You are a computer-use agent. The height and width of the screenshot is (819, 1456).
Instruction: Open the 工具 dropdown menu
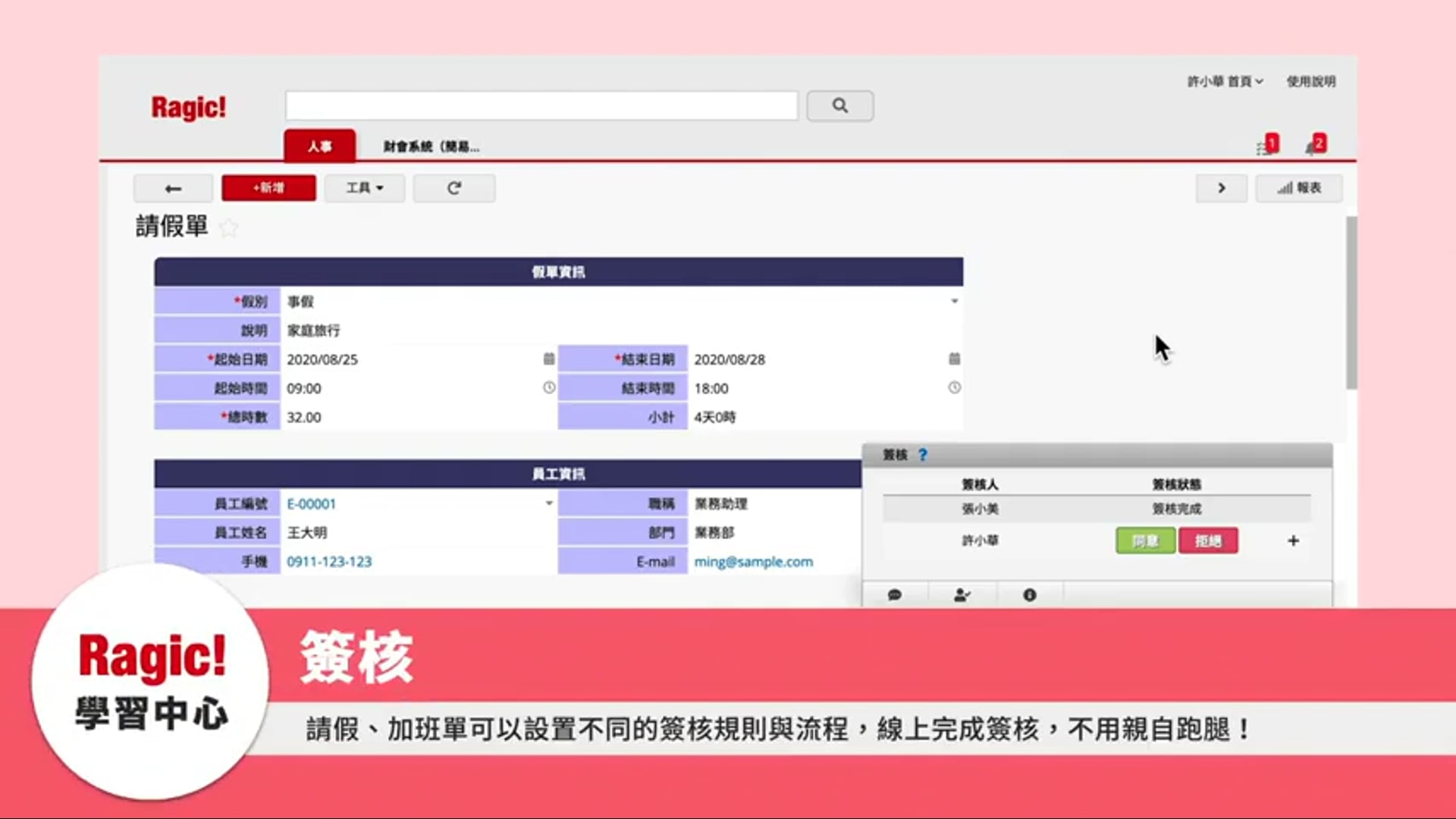point(364,188)
